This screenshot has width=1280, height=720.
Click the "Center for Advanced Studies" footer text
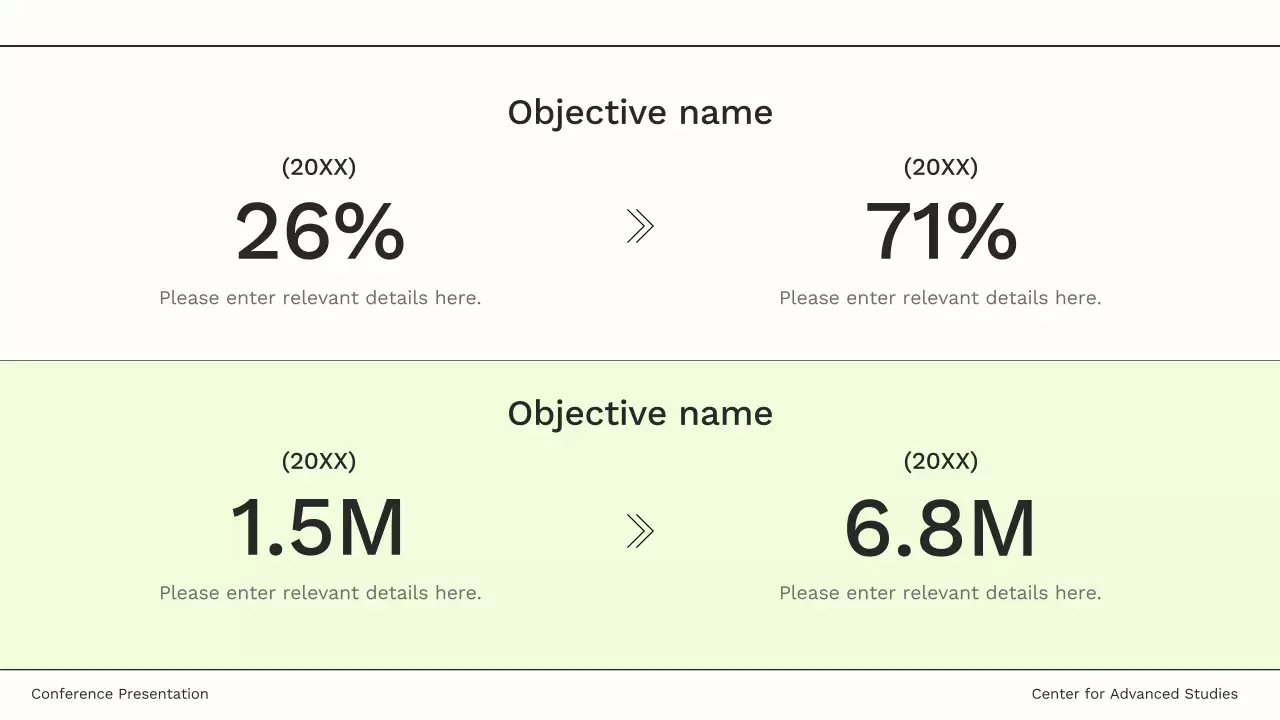click(x=1135, y=694)
